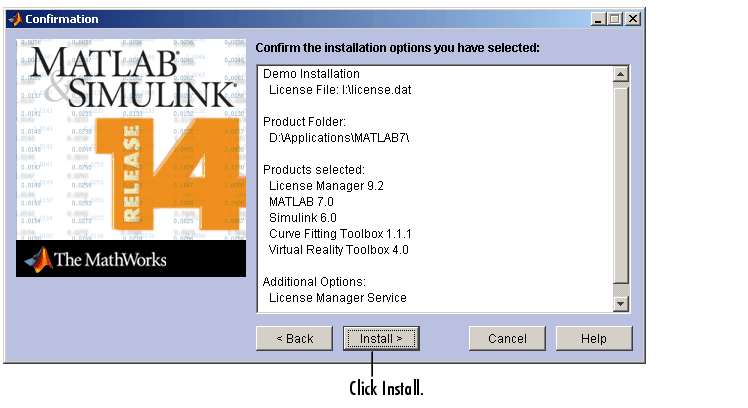
Task: Cancel the installation
Action: (x=507, y=339)
